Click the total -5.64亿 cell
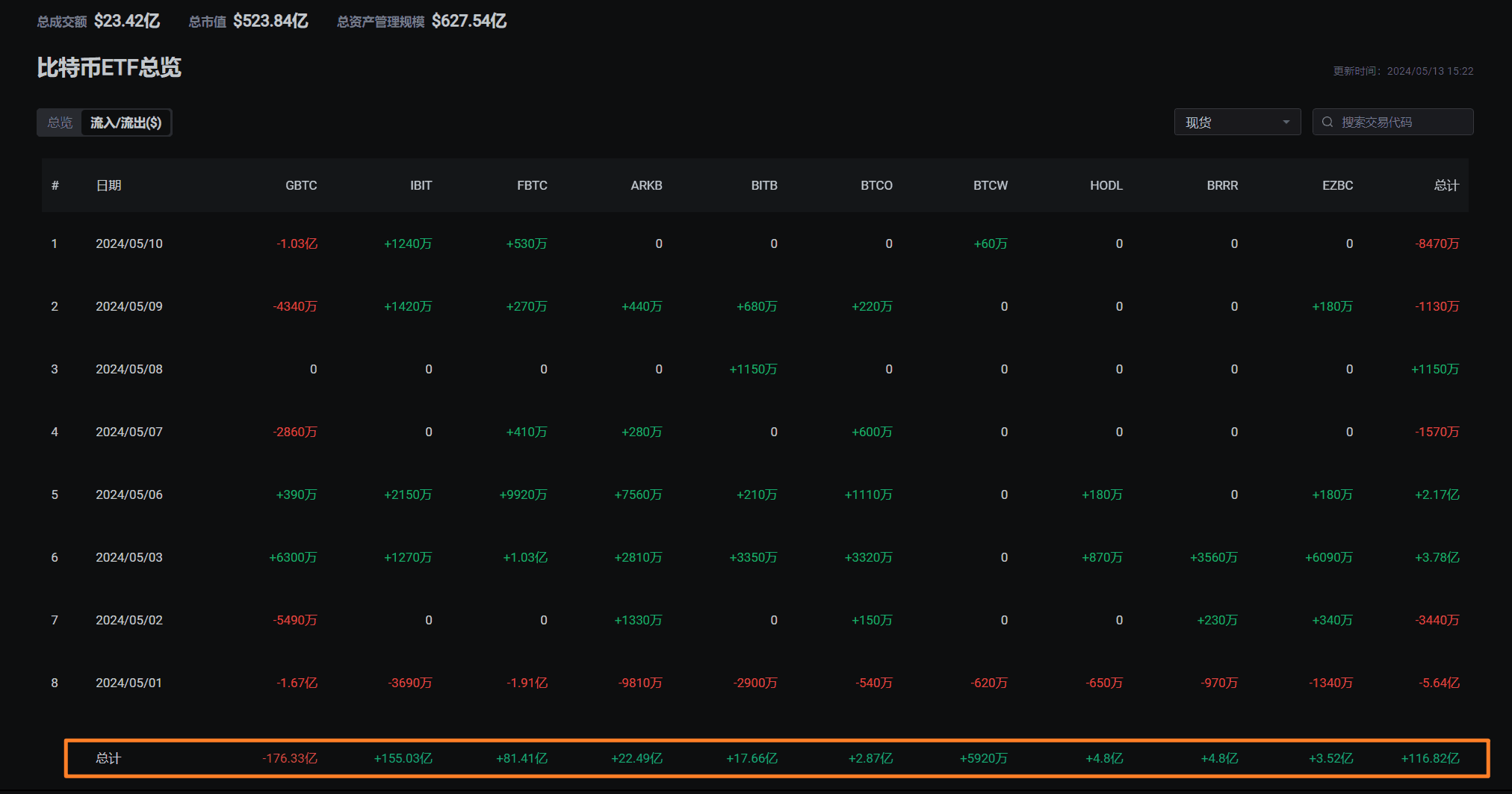This screenshot has height=794, width=1512. pyautogui.click(x=1439, y=683)
